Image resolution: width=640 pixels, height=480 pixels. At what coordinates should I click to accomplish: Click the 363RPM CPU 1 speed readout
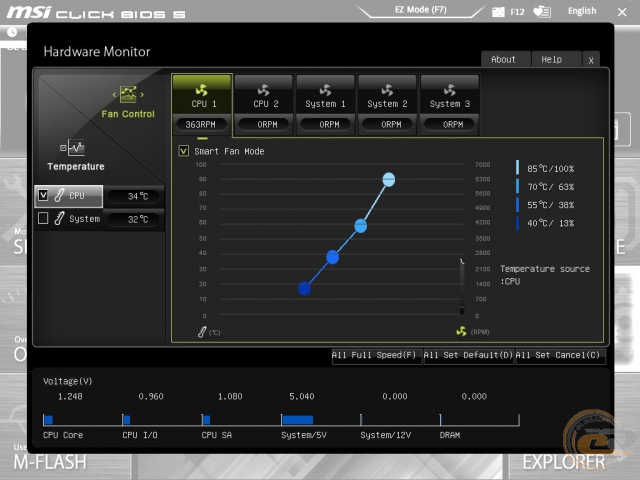click(200, 124)
